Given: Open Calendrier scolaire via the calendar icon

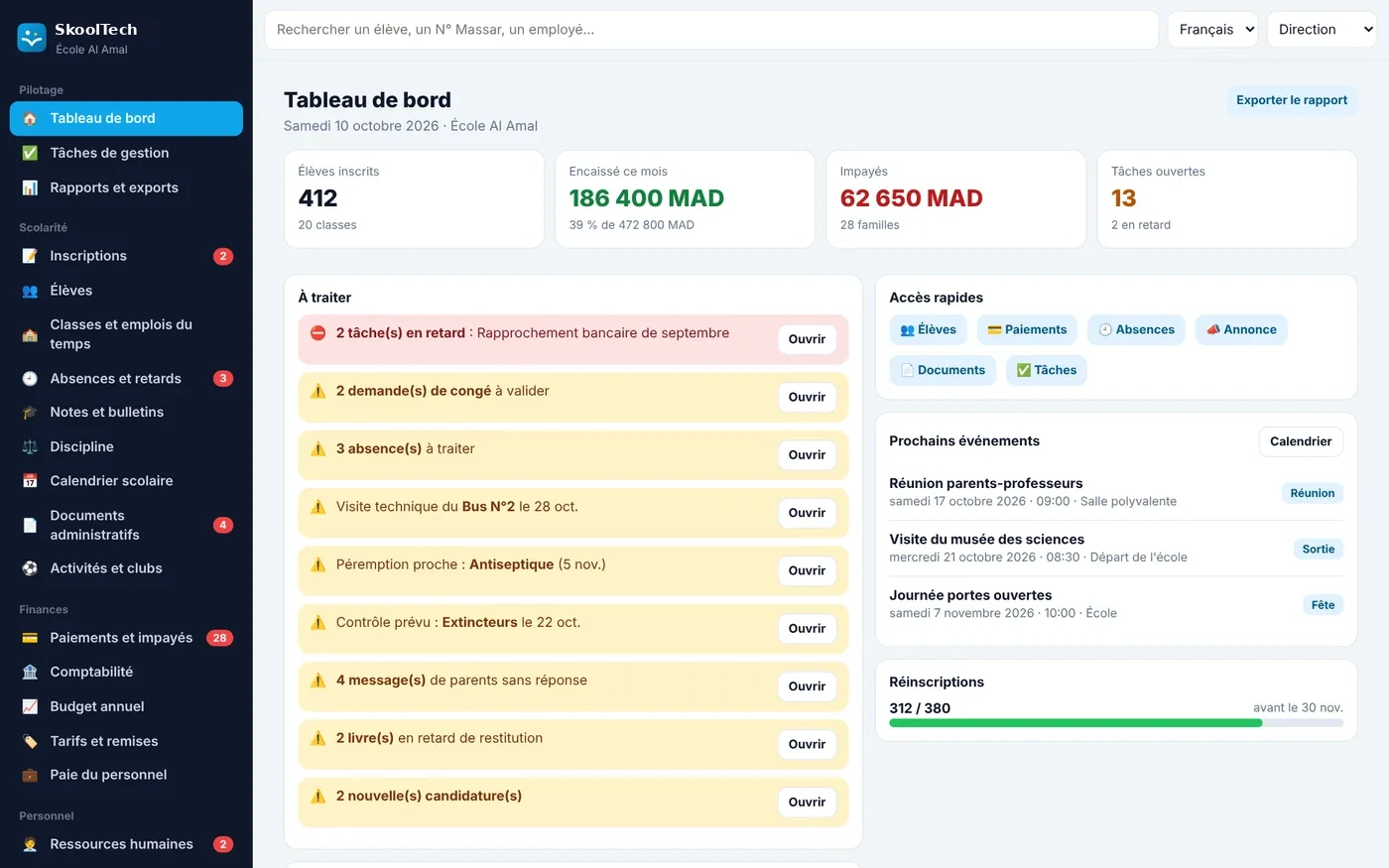Looking at the screenshot, I should point(30,481).
